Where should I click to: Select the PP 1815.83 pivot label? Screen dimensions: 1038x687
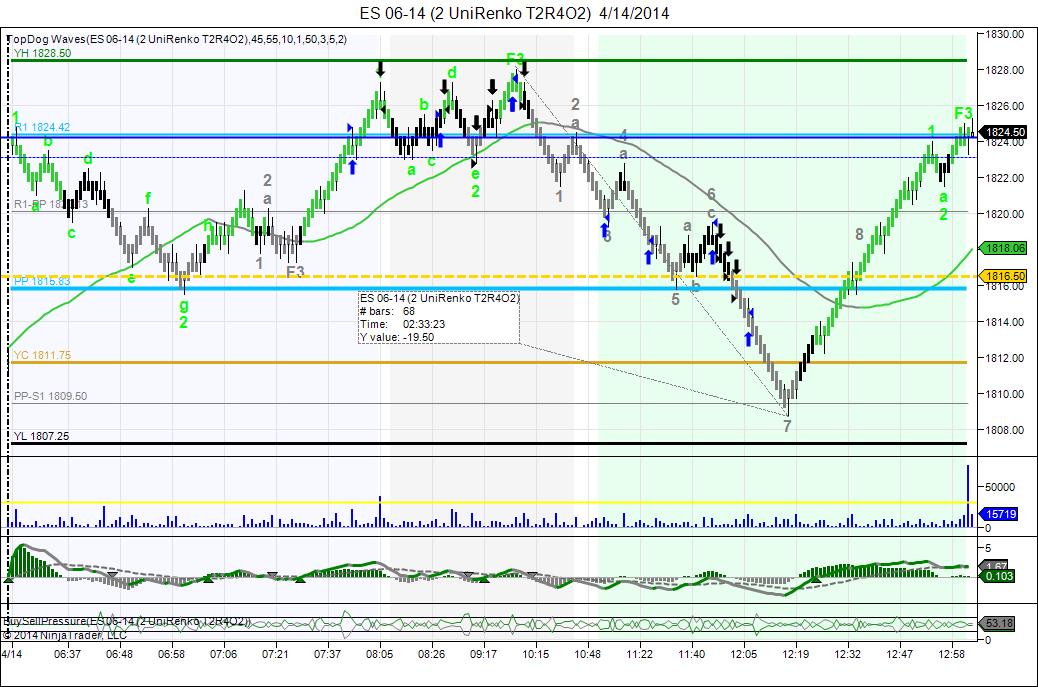(x=42, y=281)
